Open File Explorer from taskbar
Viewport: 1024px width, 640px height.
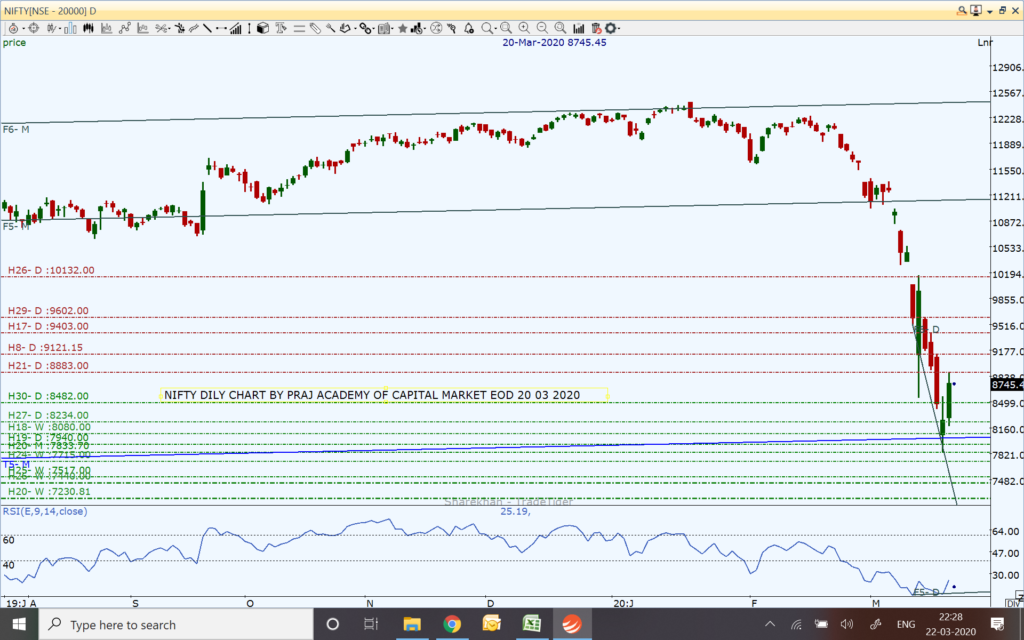pyautogui.click(x=411, y=624)
